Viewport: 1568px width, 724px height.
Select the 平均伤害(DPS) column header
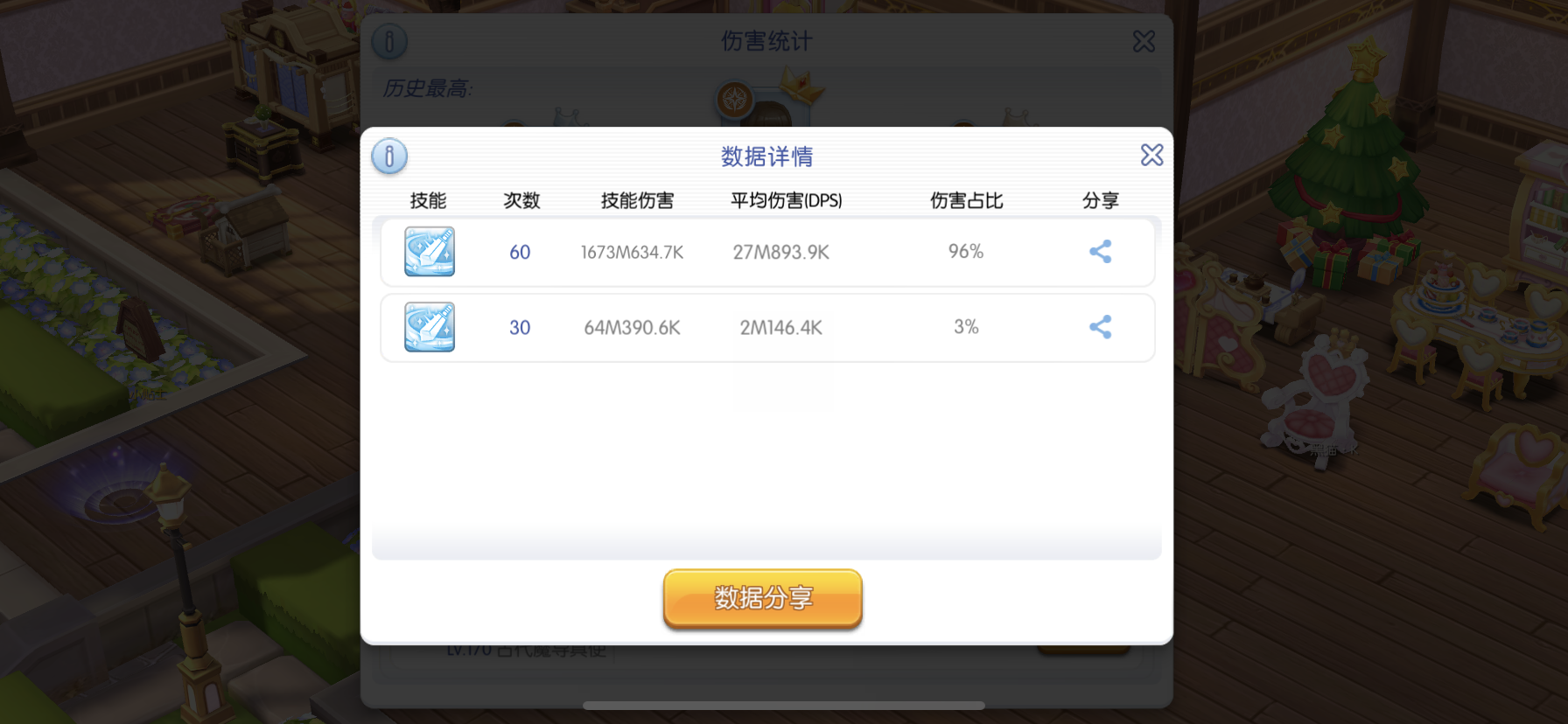(x=786, y=201)
